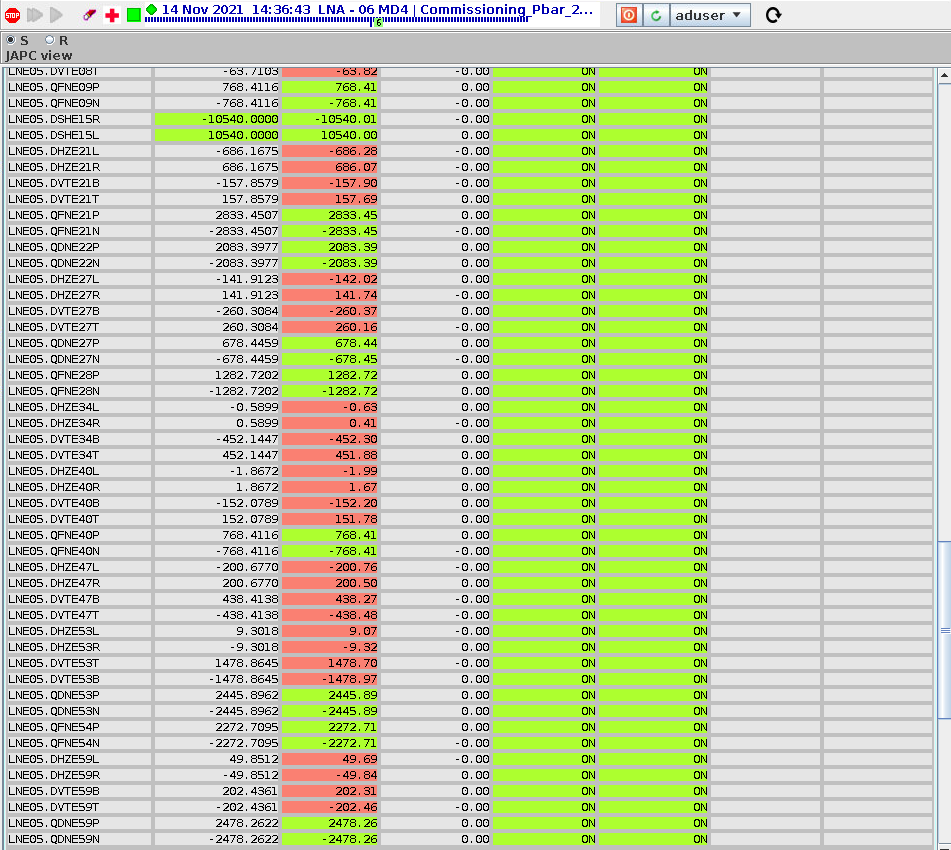Click the cycle title 'LNA - 06 MD4 | Commissioning_Pbar'

455,10
